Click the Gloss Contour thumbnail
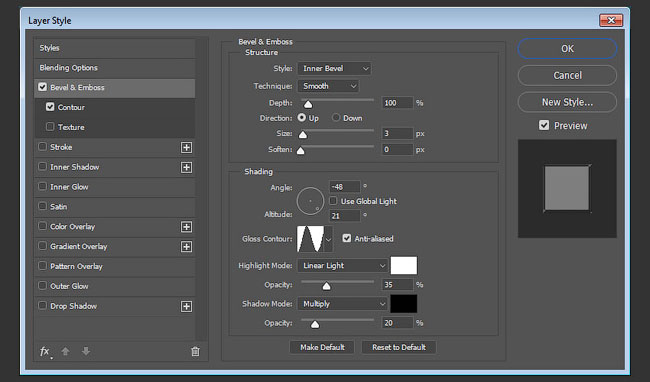This screenshot has width=650, height=382. (x=310, y=239)
